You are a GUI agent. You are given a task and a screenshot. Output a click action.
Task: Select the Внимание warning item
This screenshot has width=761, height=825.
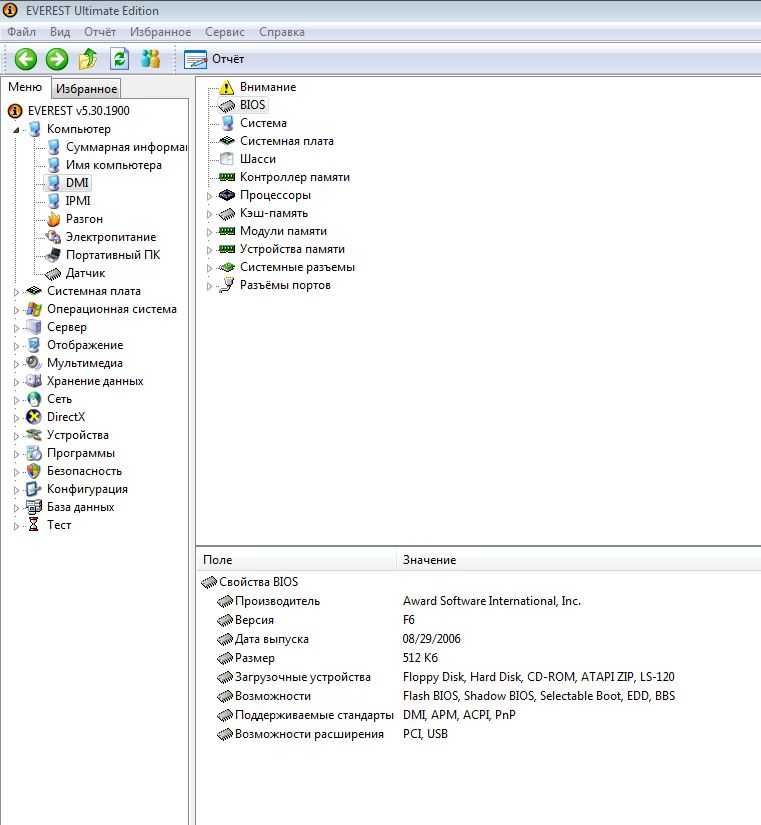268,87
